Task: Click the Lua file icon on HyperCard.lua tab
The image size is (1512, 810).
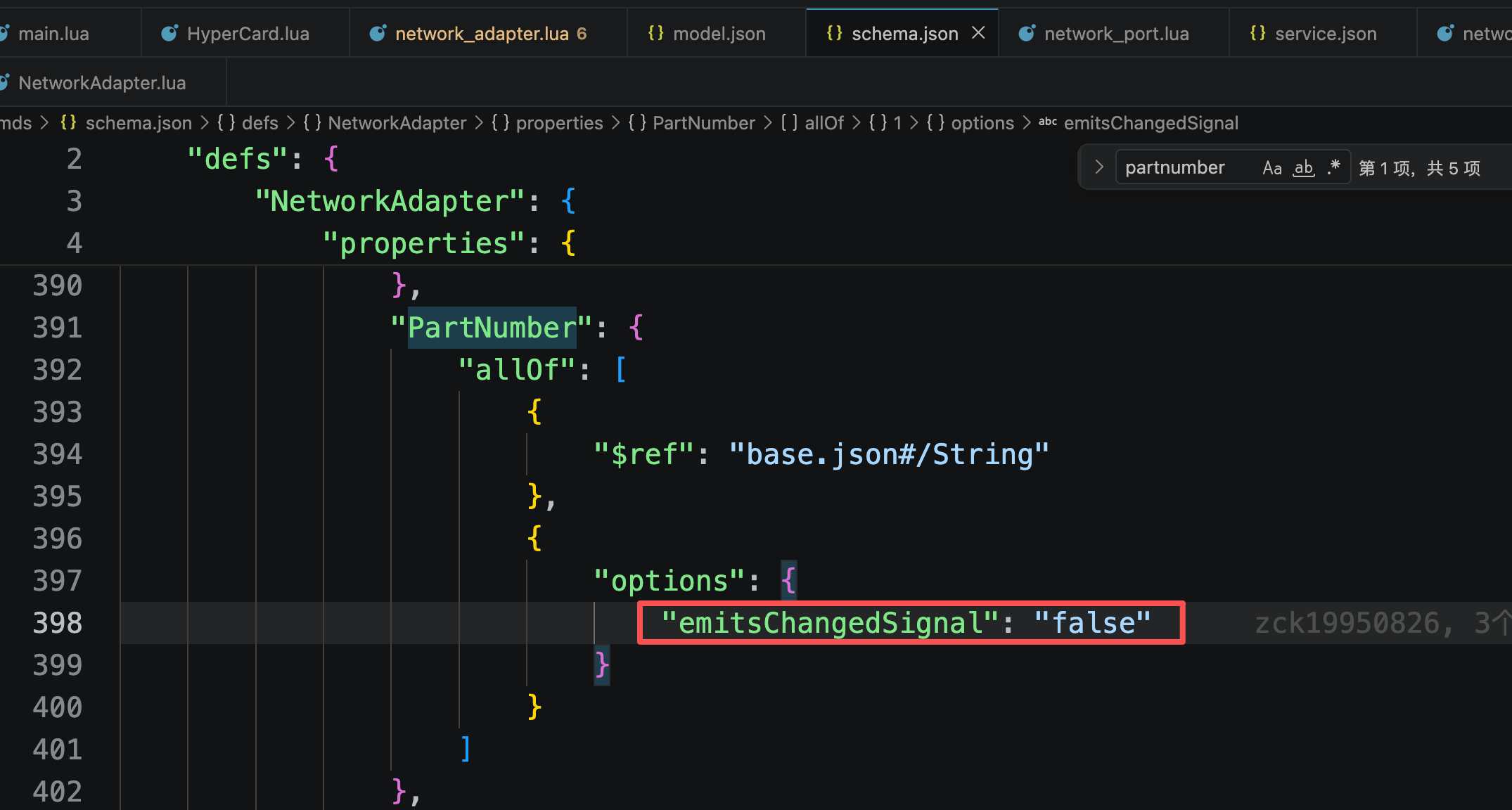Action: 169,33
